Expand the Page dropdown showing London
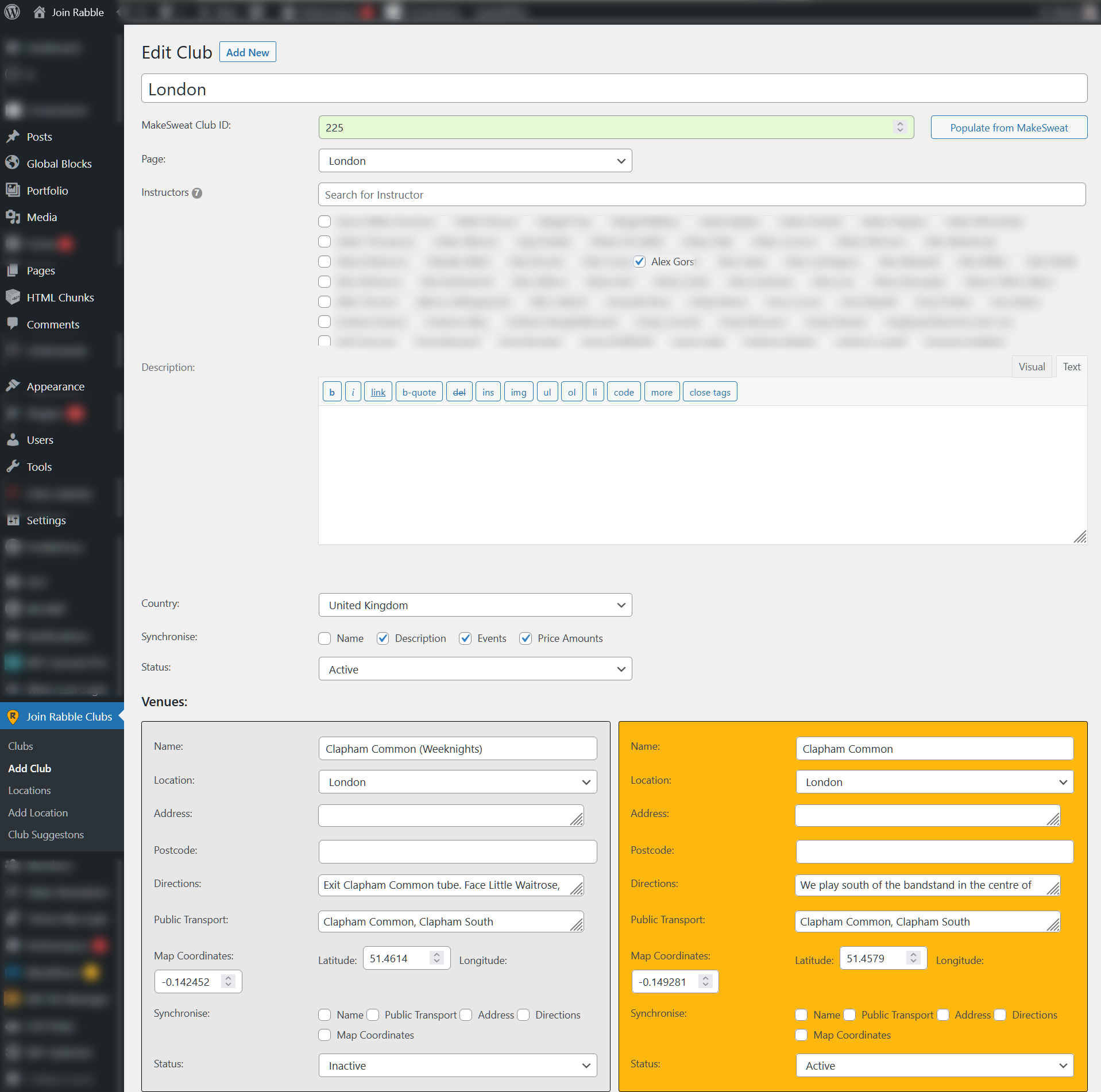Viewport: 1101px width, 1092px height. click(x=474, y=161)
